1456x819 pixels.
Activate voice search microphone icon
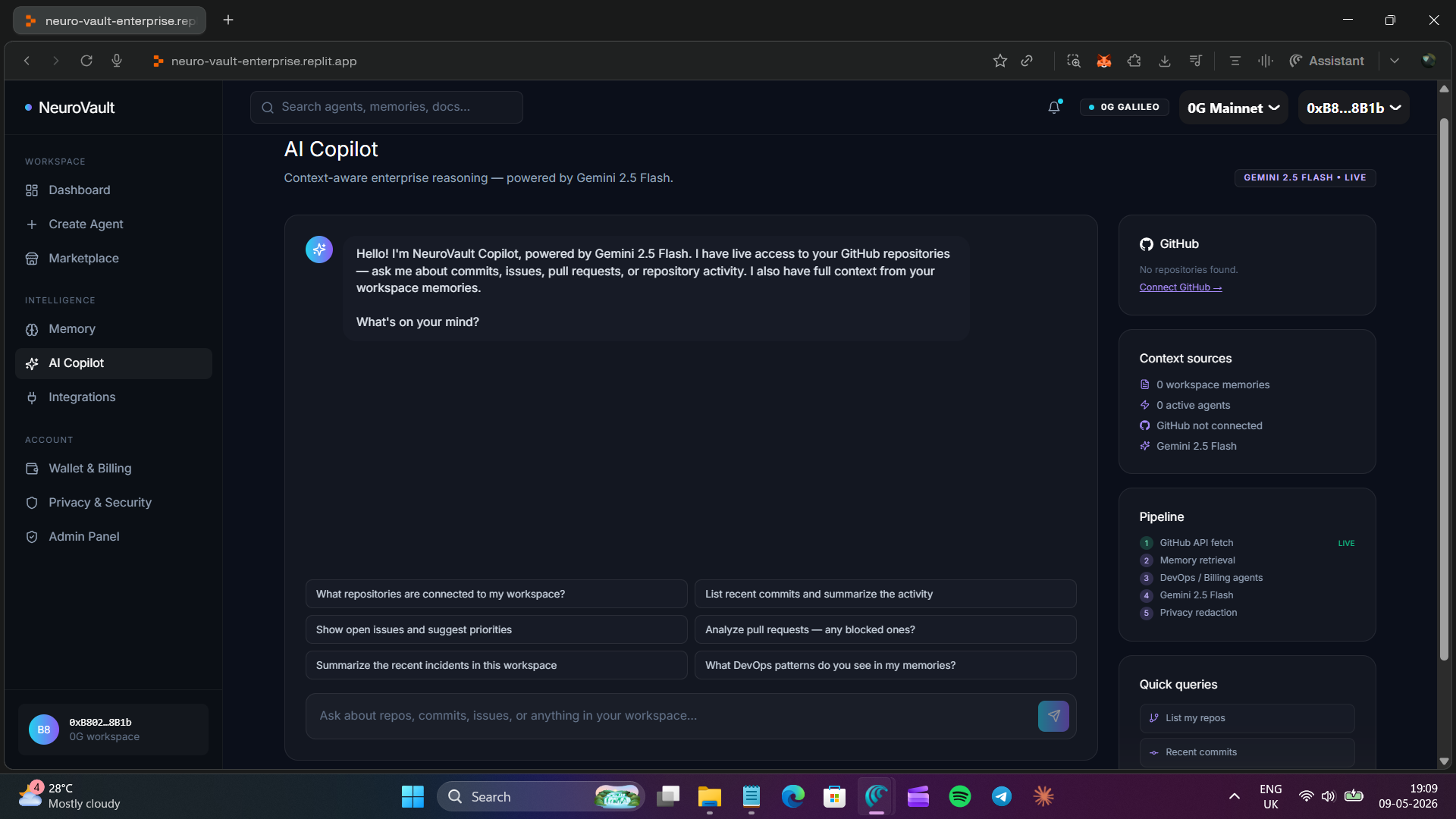click(x=117, y=61)
